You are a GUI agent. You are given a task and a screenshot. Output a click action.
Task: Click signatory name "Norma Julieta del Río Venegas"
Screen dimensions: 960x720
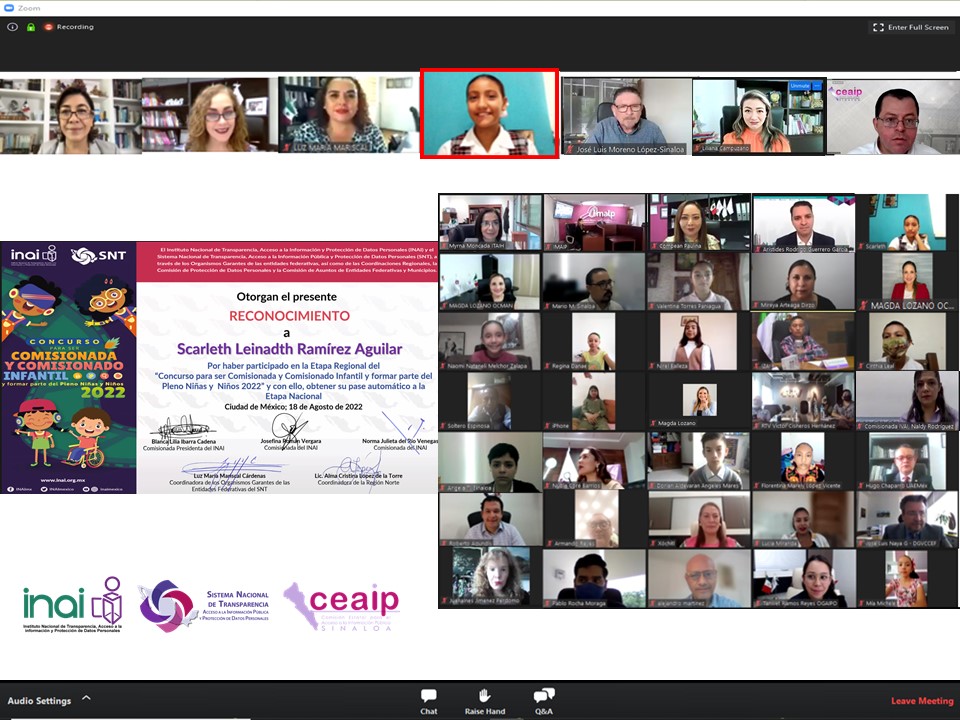tap(400, 441)
